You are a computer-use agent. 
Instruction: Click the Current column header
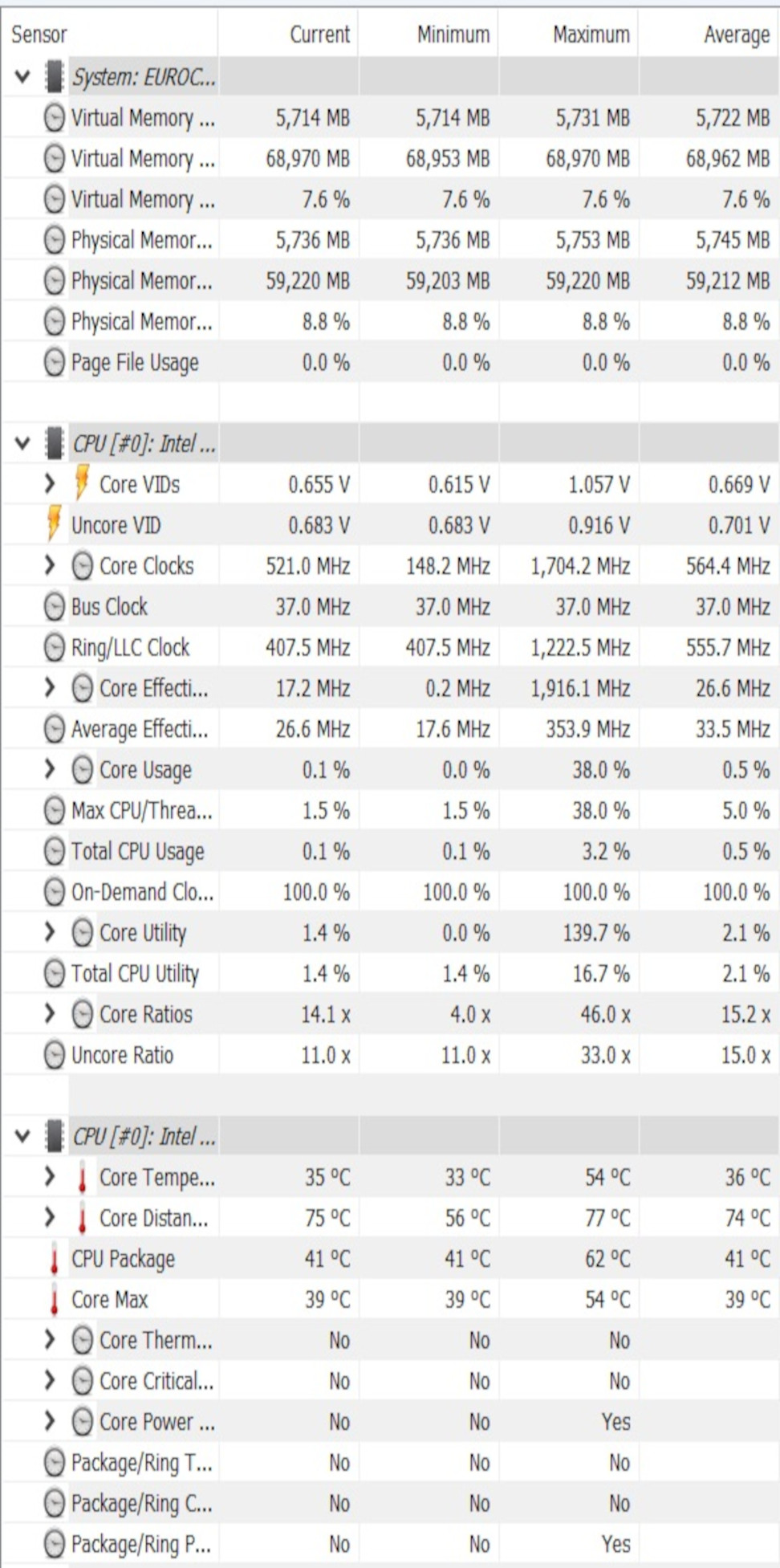tap(319, 35)
